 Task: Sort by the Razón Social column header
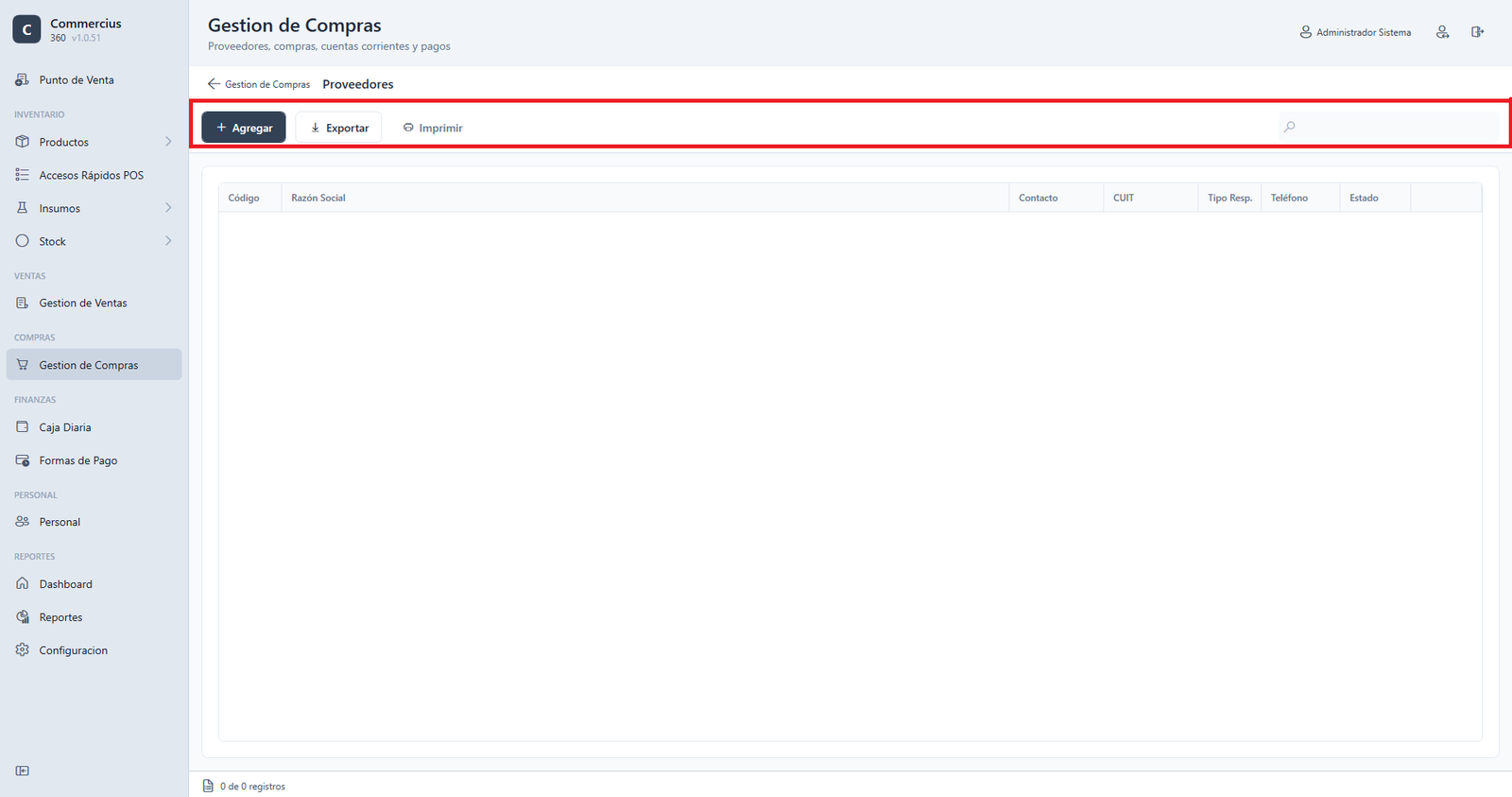[318, 198]
